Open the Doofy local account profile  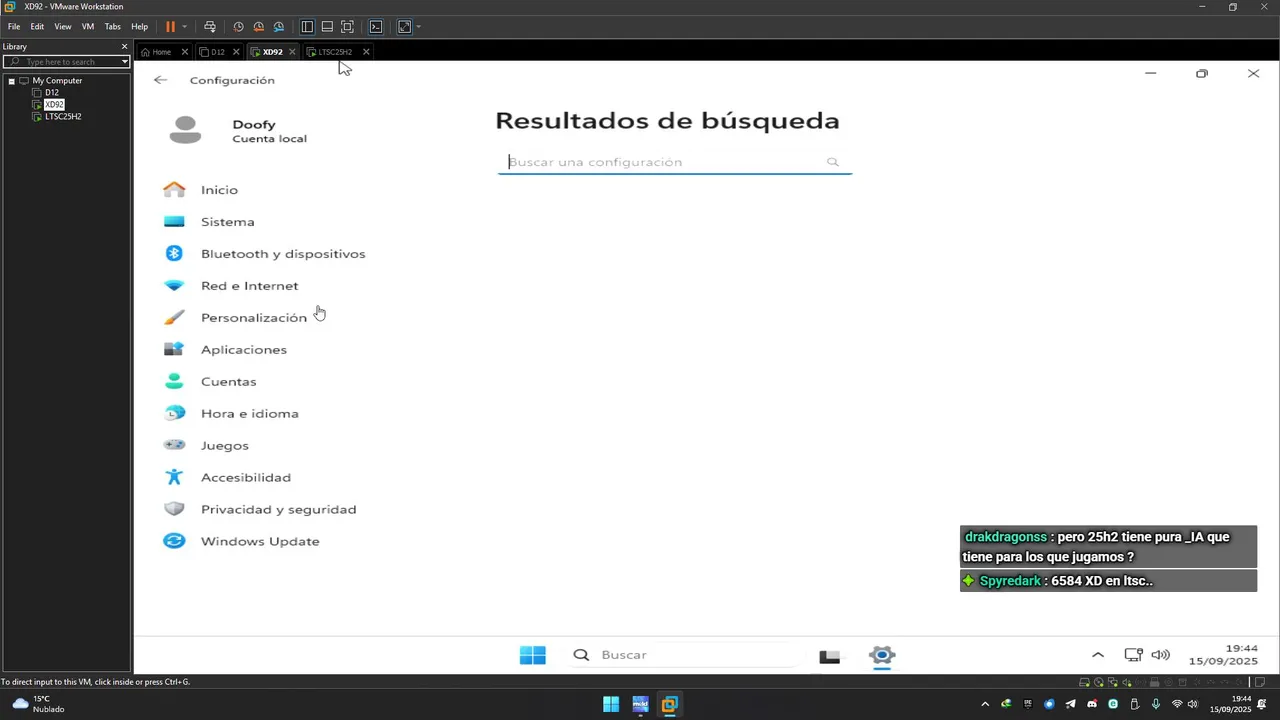coord(238,131)
